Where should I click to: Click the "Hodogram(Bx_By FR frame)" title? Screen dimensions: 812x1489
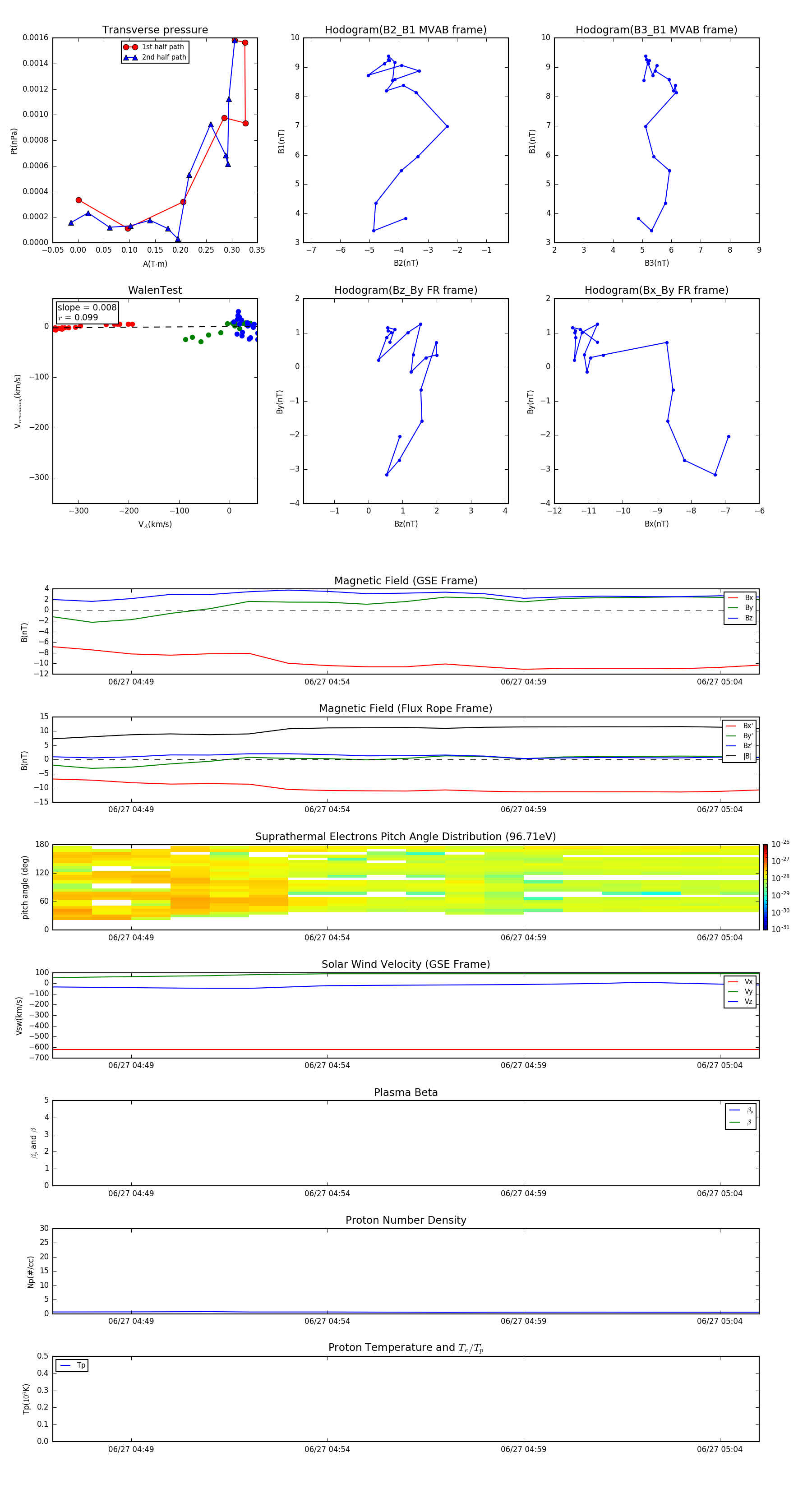point(656,290)
